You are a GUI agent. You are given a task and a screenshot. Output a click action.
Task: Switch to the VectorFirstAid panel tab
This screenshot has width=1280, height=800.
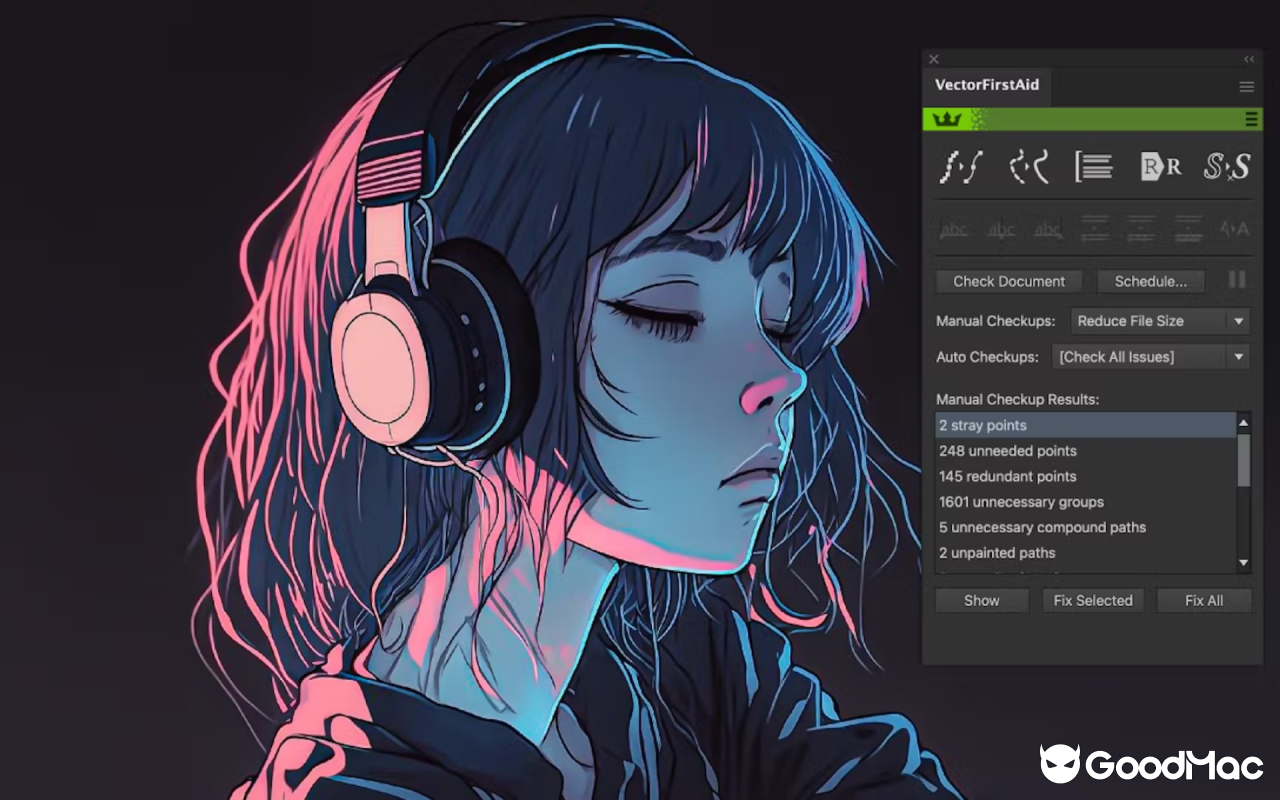[987, 86]
